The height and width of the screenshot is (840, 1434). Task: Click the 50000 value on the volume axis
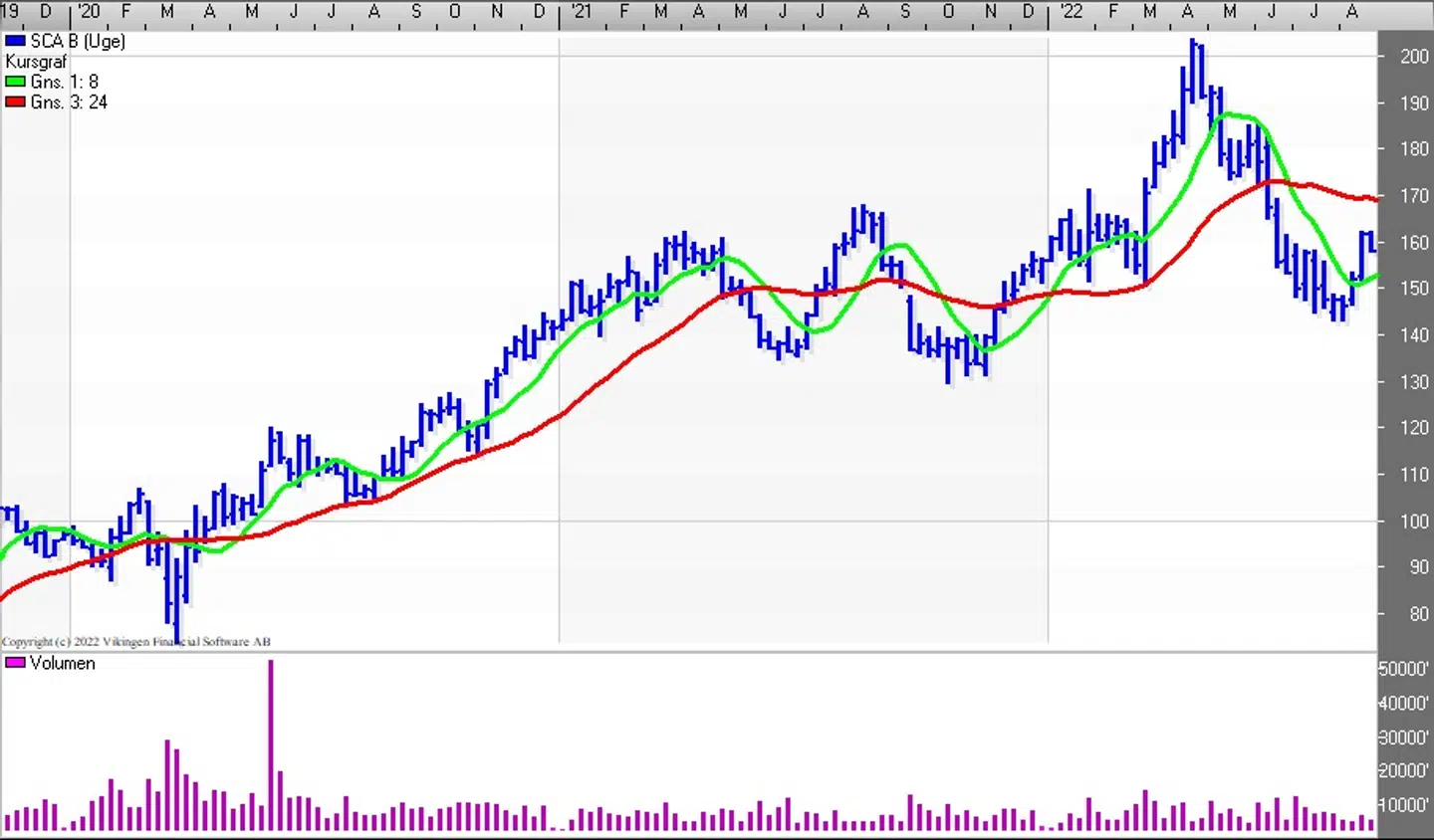point(1403,669)
